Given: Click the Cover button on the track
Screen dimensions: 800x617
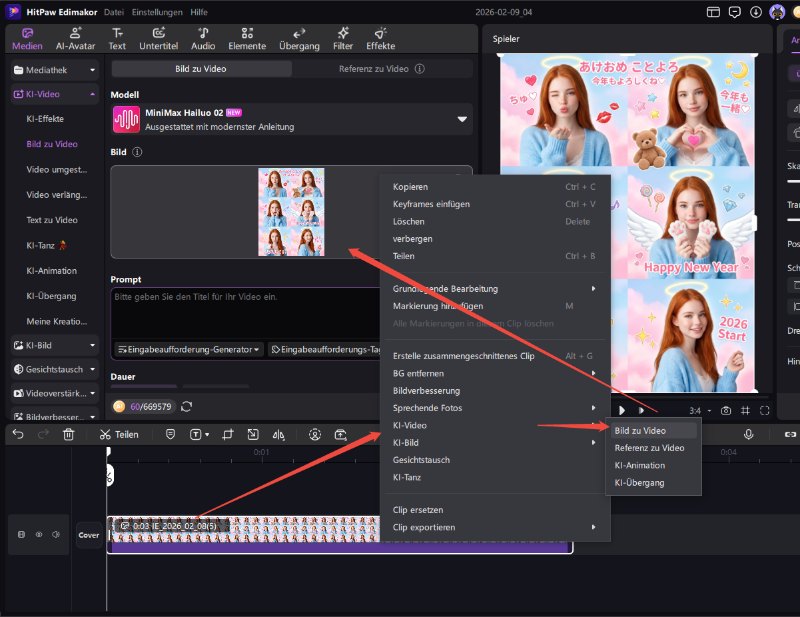Looking at the screenshot, I should 89,535.
